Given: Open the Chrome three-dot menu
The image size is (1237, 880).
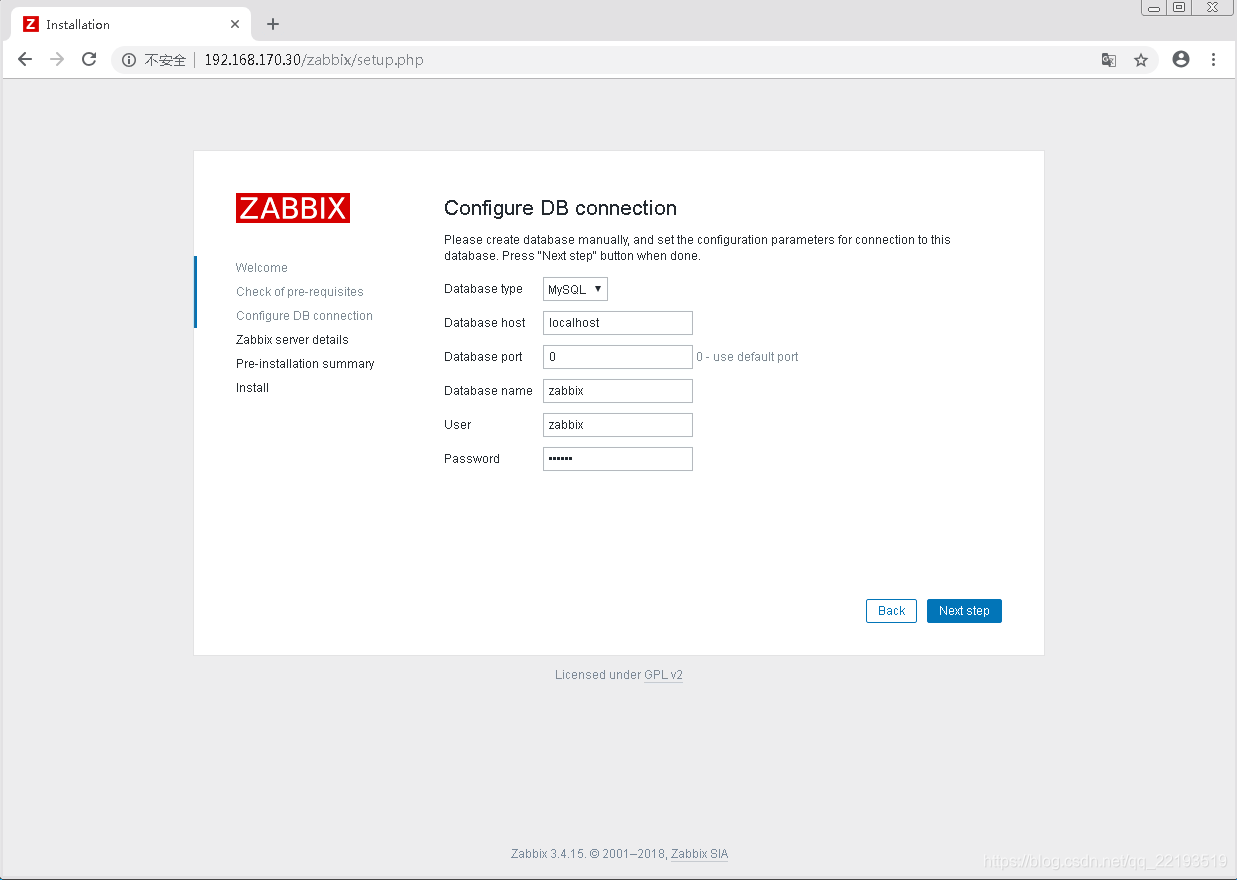Looking at the screenshot, I should 1214,60.
